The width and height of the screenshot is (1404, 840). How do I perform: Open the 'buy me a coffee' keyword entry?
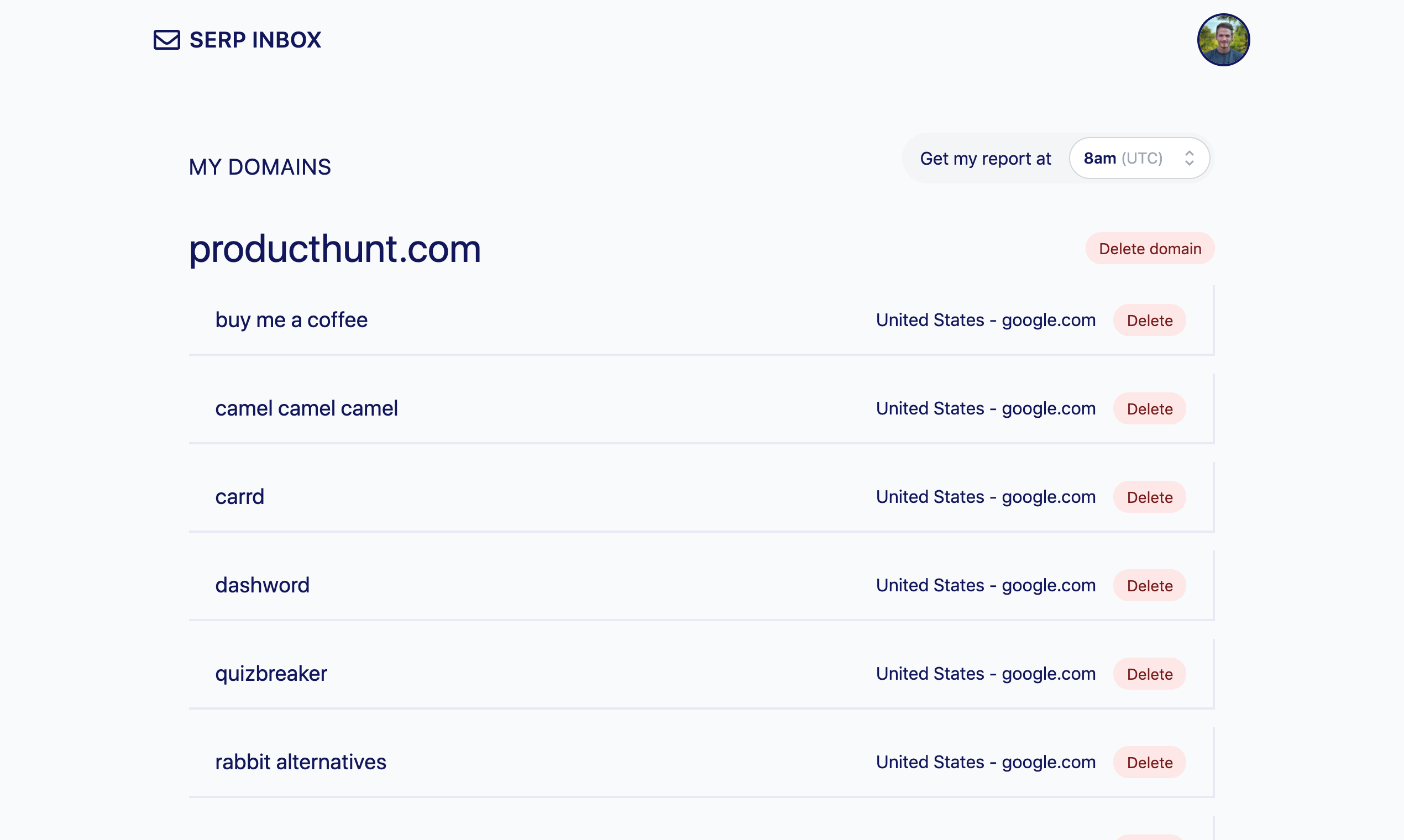click(x=291, y=320)
